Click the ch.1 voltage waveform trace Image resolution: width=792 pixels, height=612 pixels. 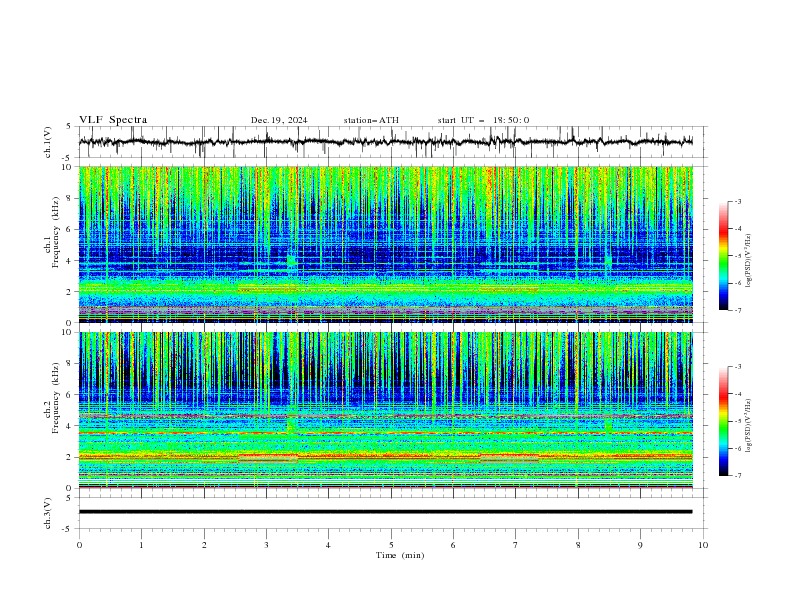(x=385, y=142)
